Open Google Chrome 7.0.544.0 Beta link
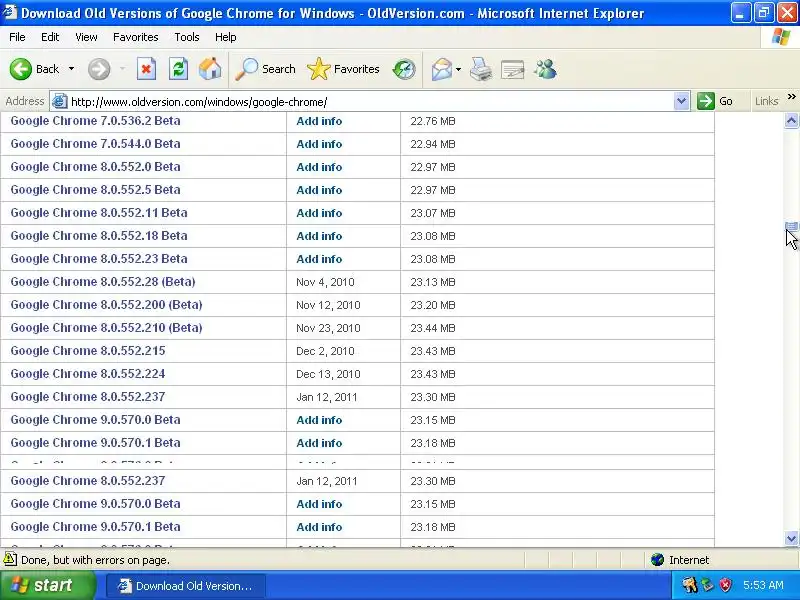800x600 pixels. [x=95, y=144]
